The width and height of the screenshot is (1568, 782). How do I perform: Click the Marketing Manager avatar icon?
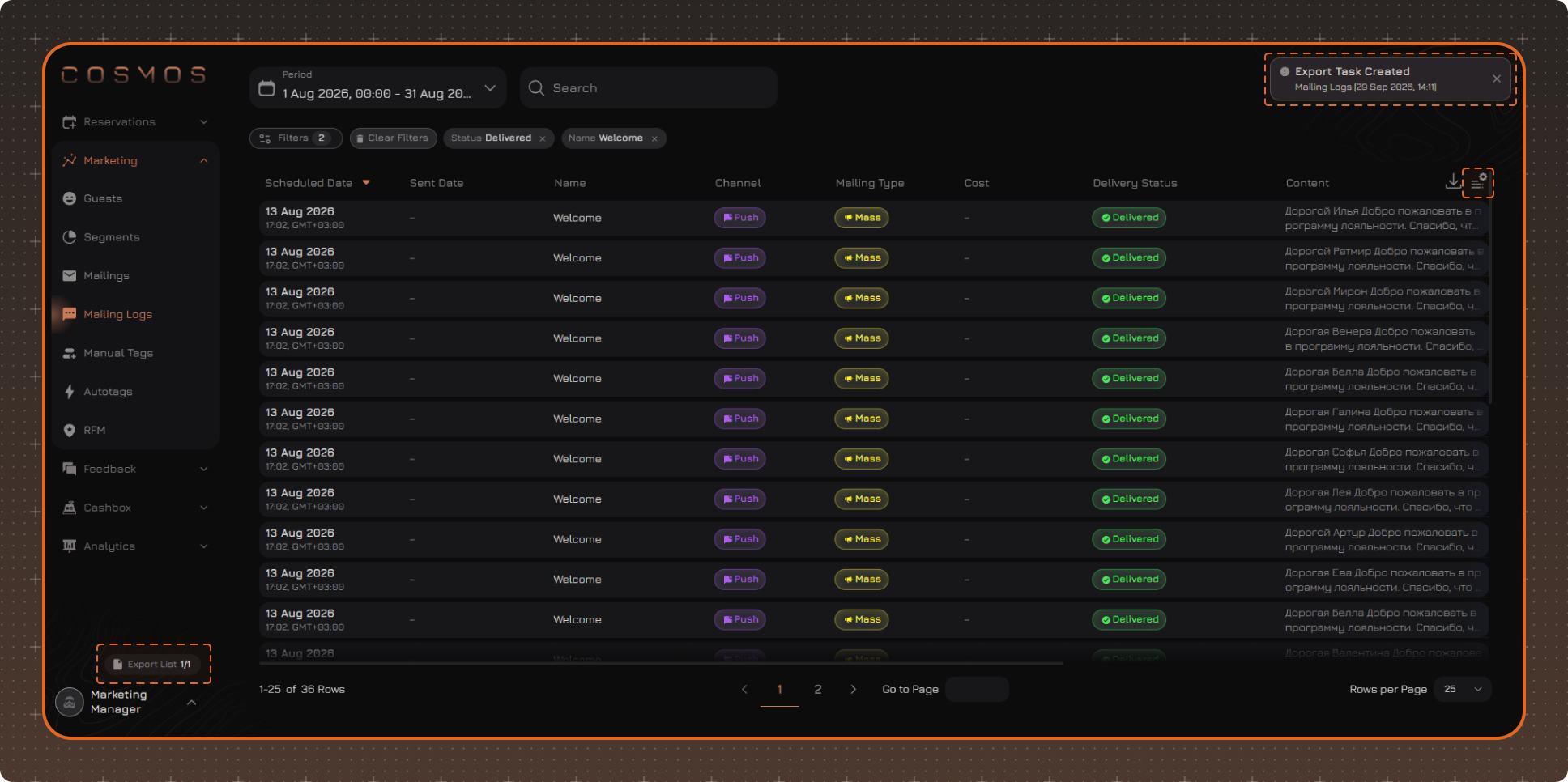70,702
